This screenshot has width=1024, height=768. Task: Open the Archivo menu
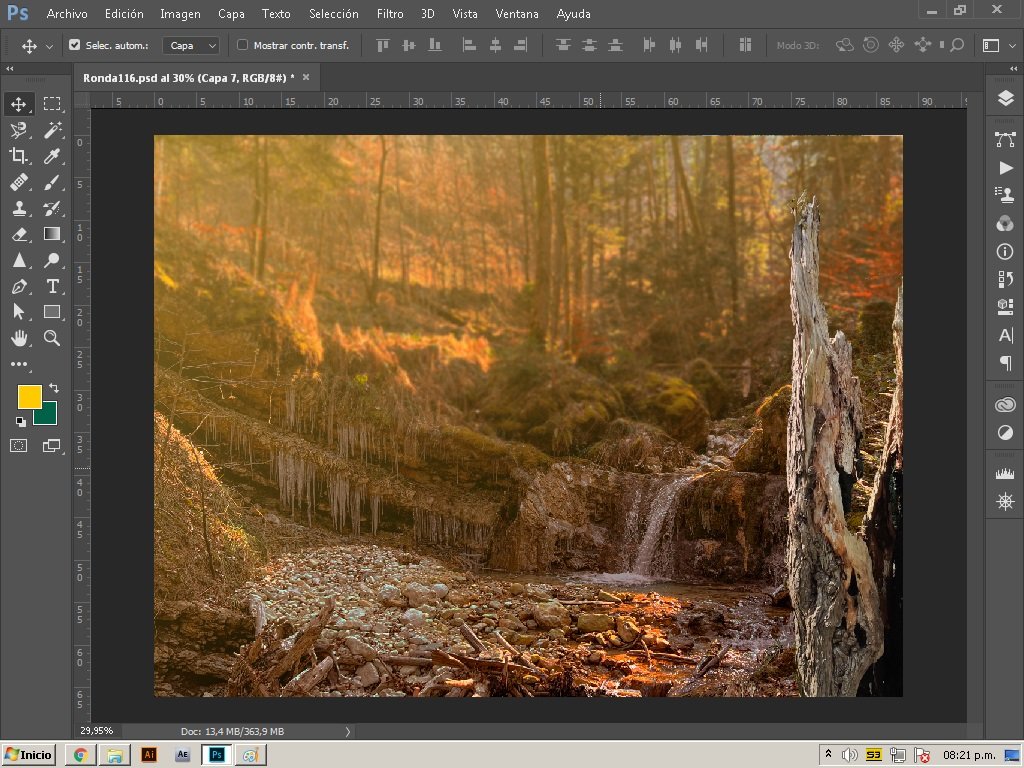pyautogui.click(x=67, y=14)
